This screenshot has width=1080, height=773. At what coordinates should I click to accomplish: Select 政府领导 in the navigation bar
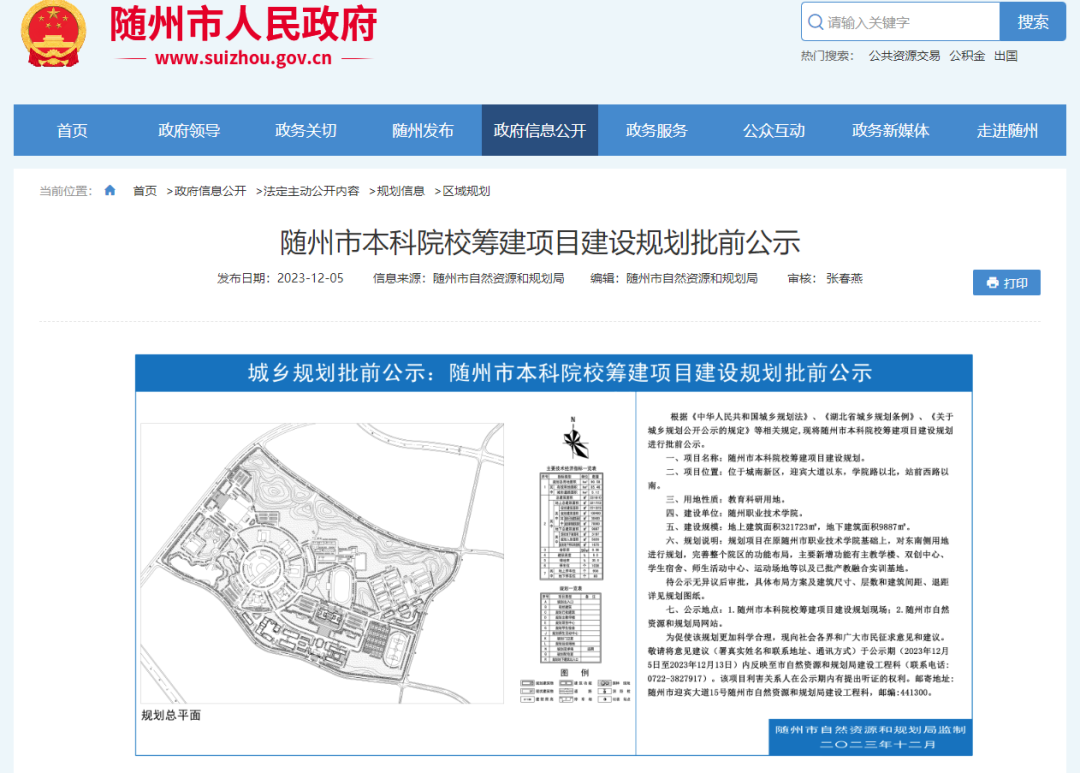(x=188, y=130)
